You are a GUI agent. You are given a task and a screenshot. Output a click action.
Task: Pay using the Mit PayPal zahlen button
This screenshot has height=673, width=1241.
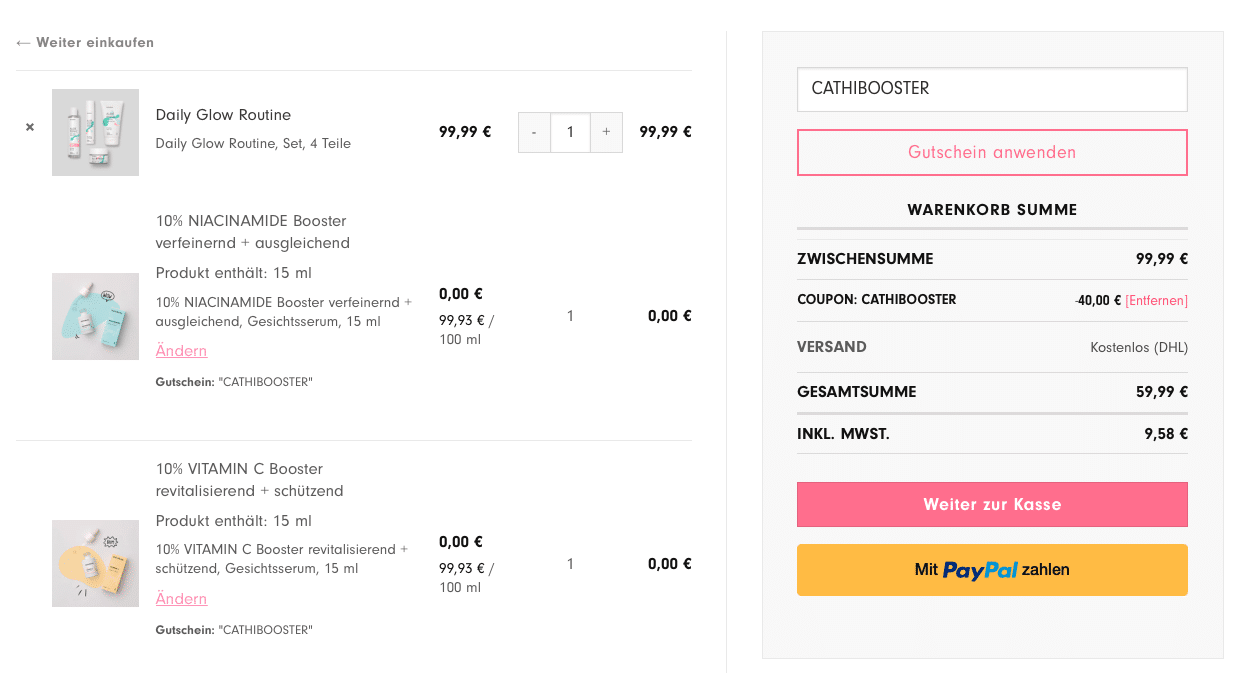992,569
